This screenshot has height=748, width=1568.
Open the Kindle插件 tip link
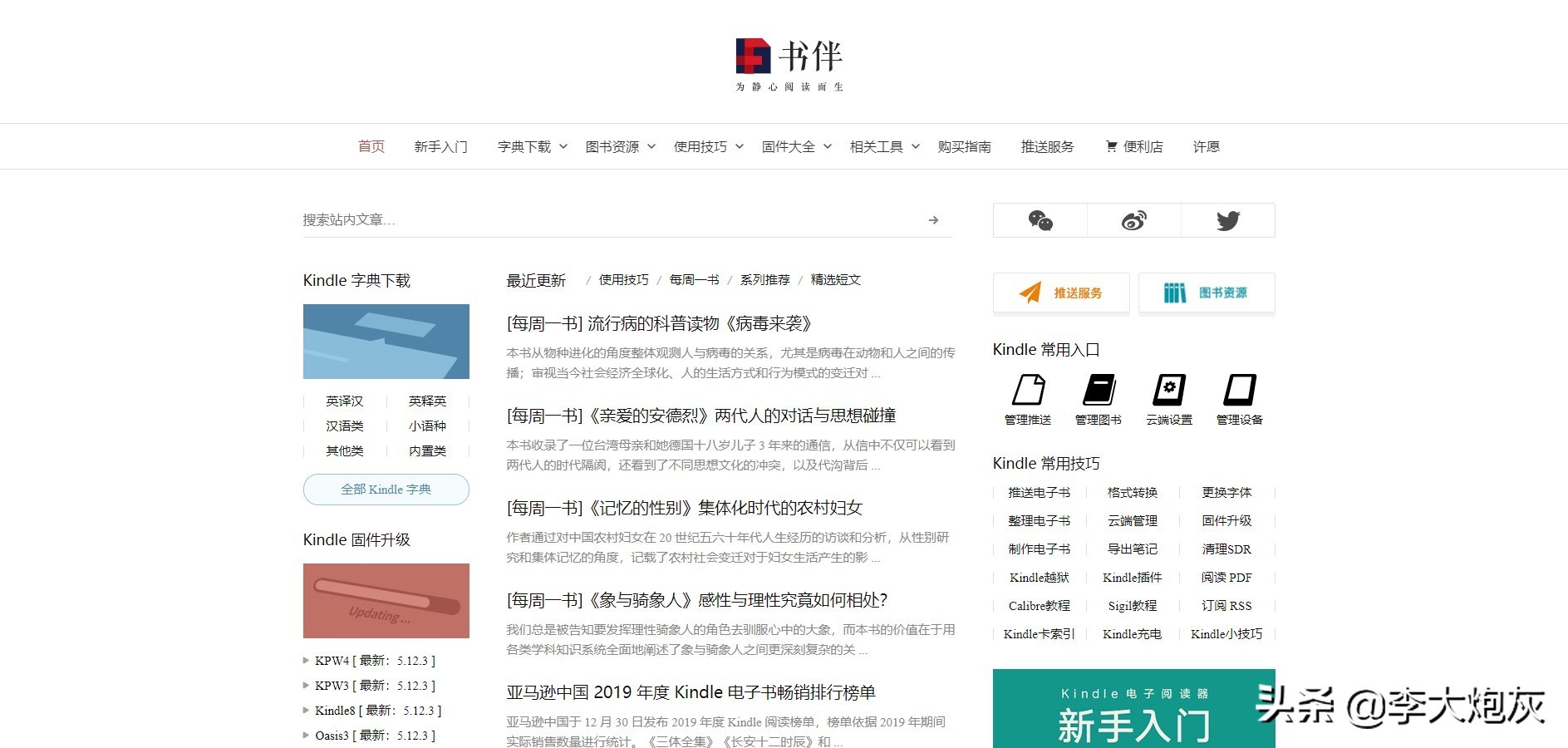click(1133, 578)
